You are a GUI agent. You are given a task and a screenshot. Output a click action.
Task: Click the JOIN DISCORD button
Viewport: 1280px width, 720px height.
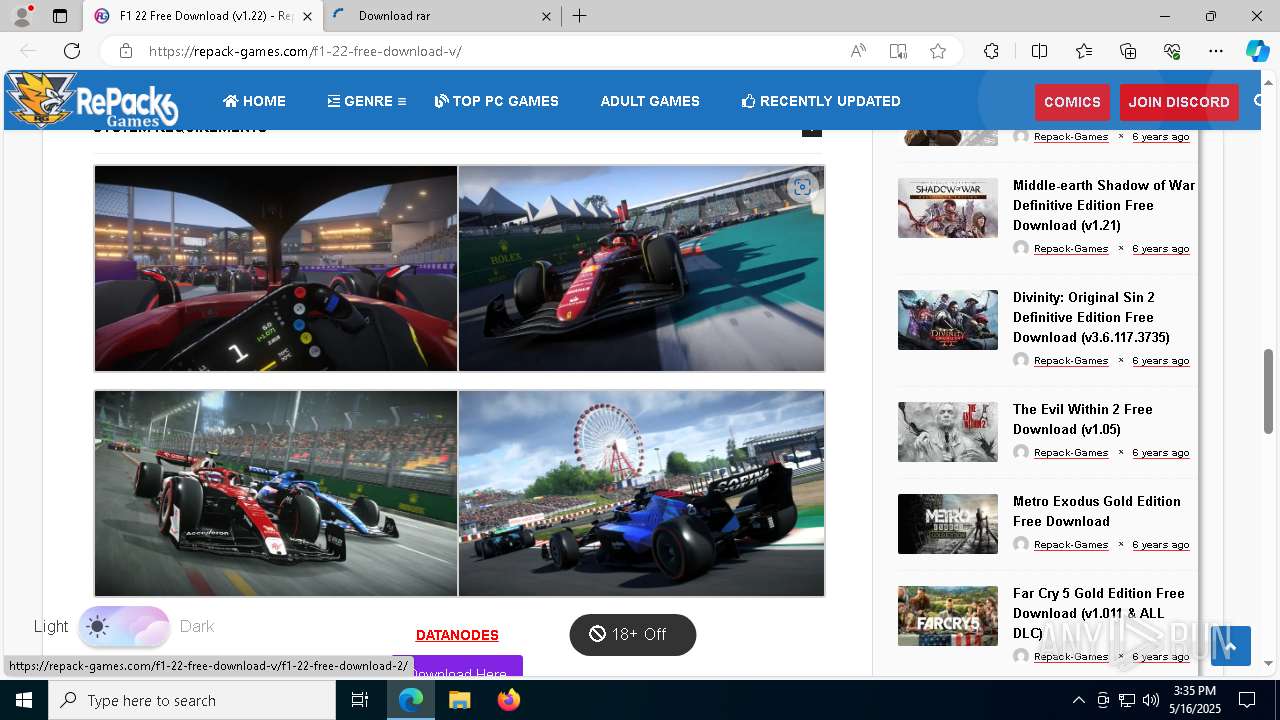pyautogui.click(x=1179, y=102)
